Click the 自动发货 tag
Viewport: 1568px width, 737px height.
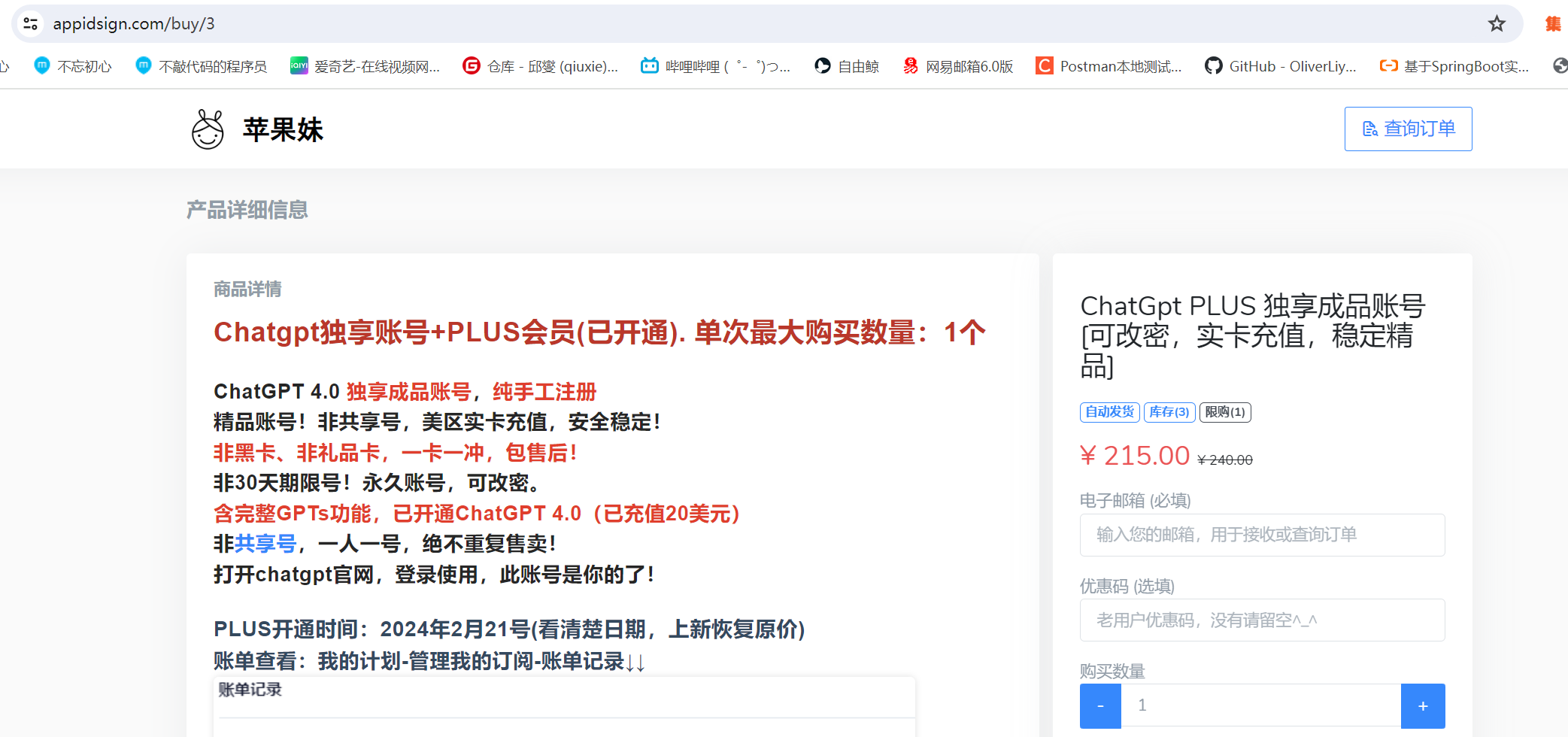click(x=1109, y=412)
